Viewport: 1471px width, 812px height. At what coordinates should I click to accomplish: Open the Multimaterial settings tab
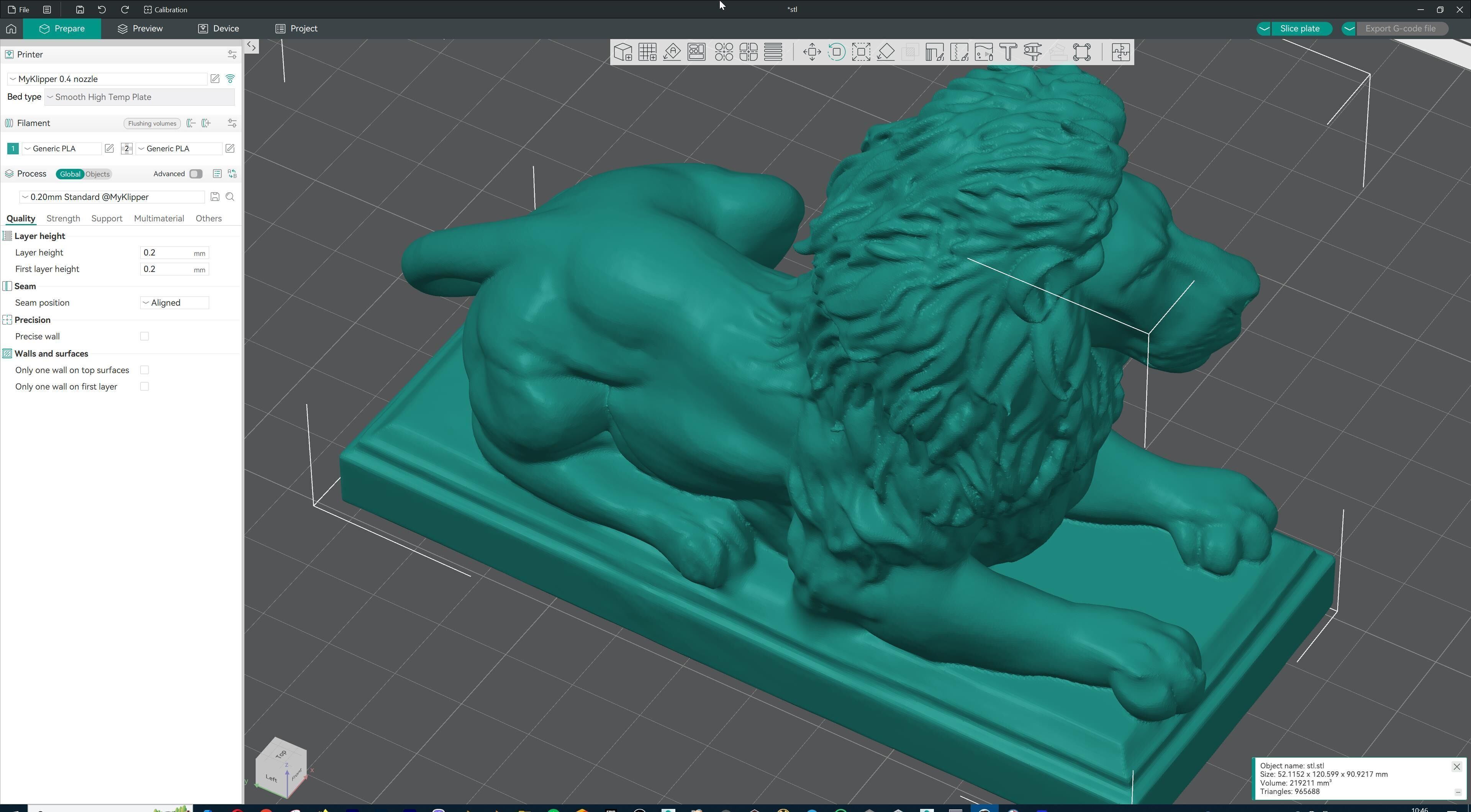pyautogui.click(x=159, y=219)
